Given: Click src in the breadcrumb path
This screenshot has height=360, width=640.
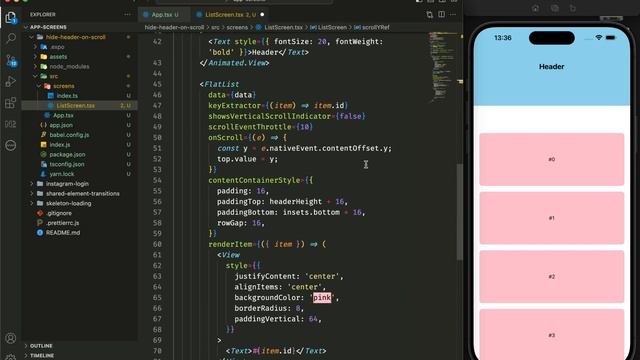Looking at the screenshot, I should [x=215, y=27].
